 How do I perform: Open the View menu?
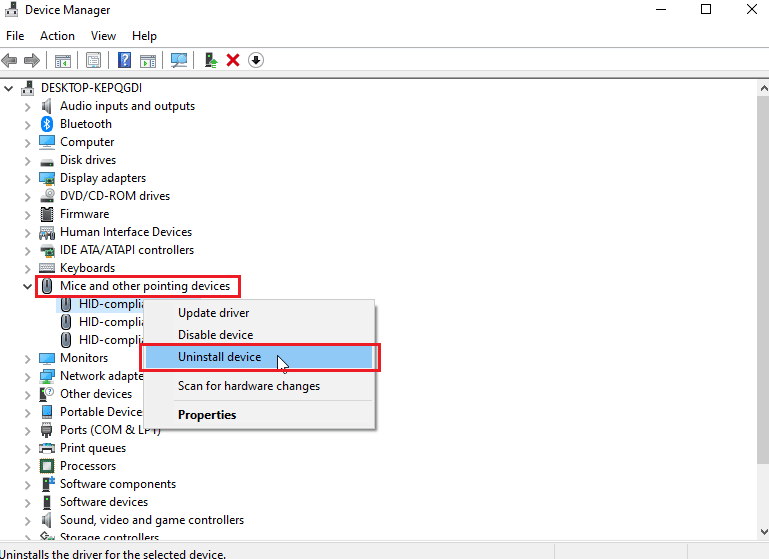103,36
